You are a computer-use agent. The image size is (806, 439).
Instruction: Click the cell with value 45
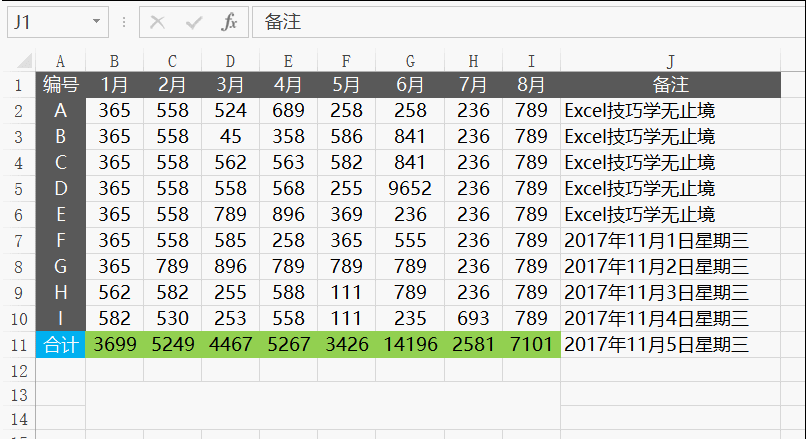230,137
